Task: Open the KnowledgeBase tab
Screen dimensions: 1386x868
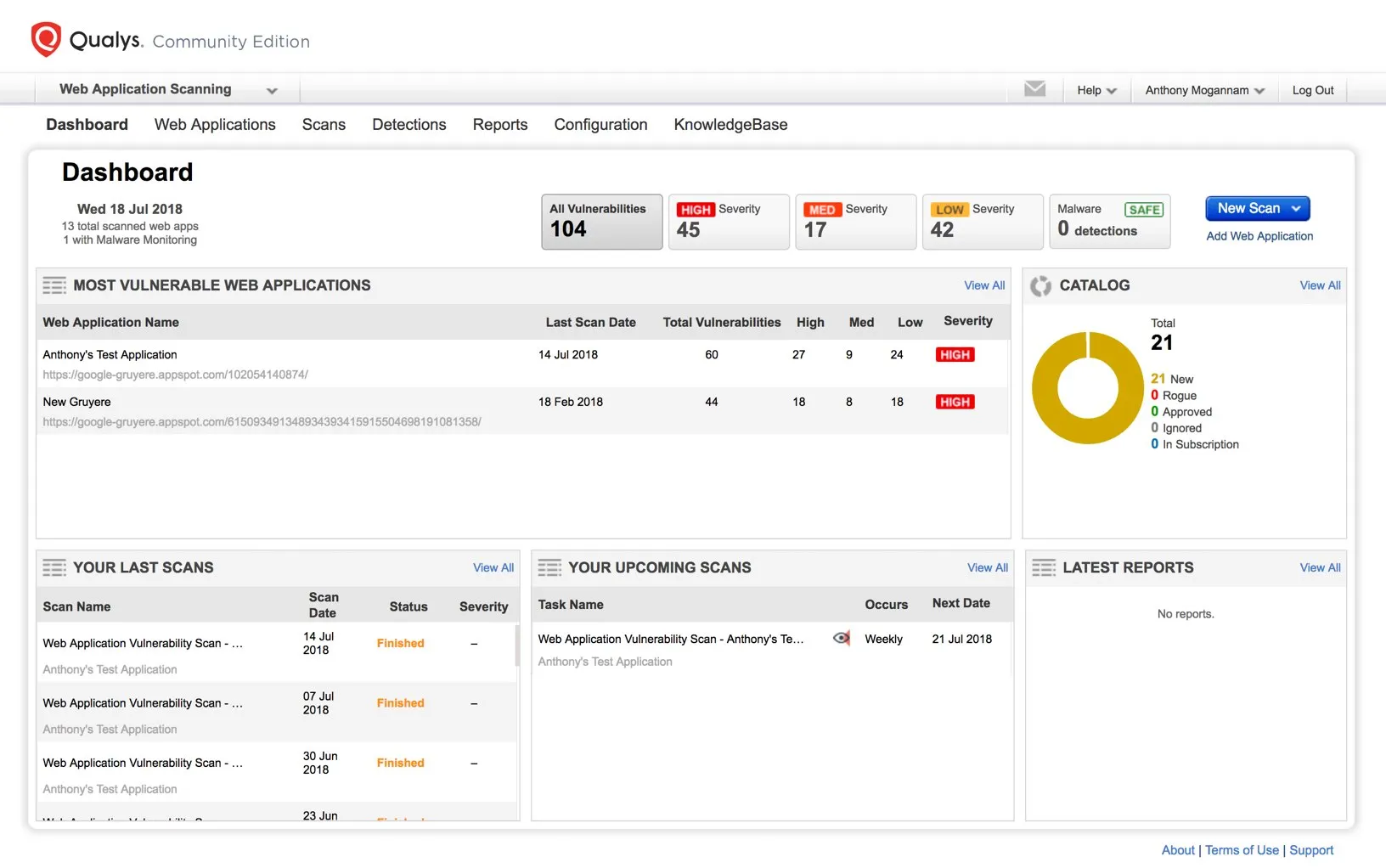Action: [x=730, y=125]
